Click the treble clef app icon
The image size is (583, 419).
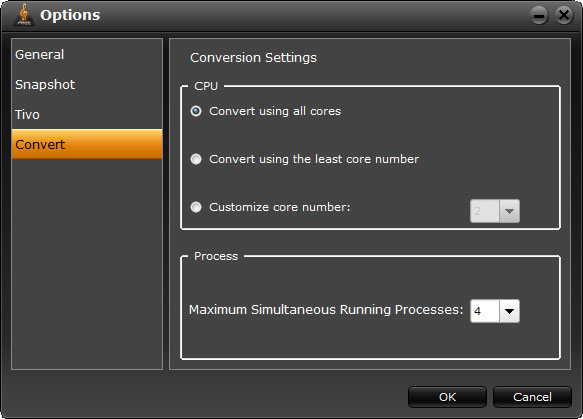(24, 15)
